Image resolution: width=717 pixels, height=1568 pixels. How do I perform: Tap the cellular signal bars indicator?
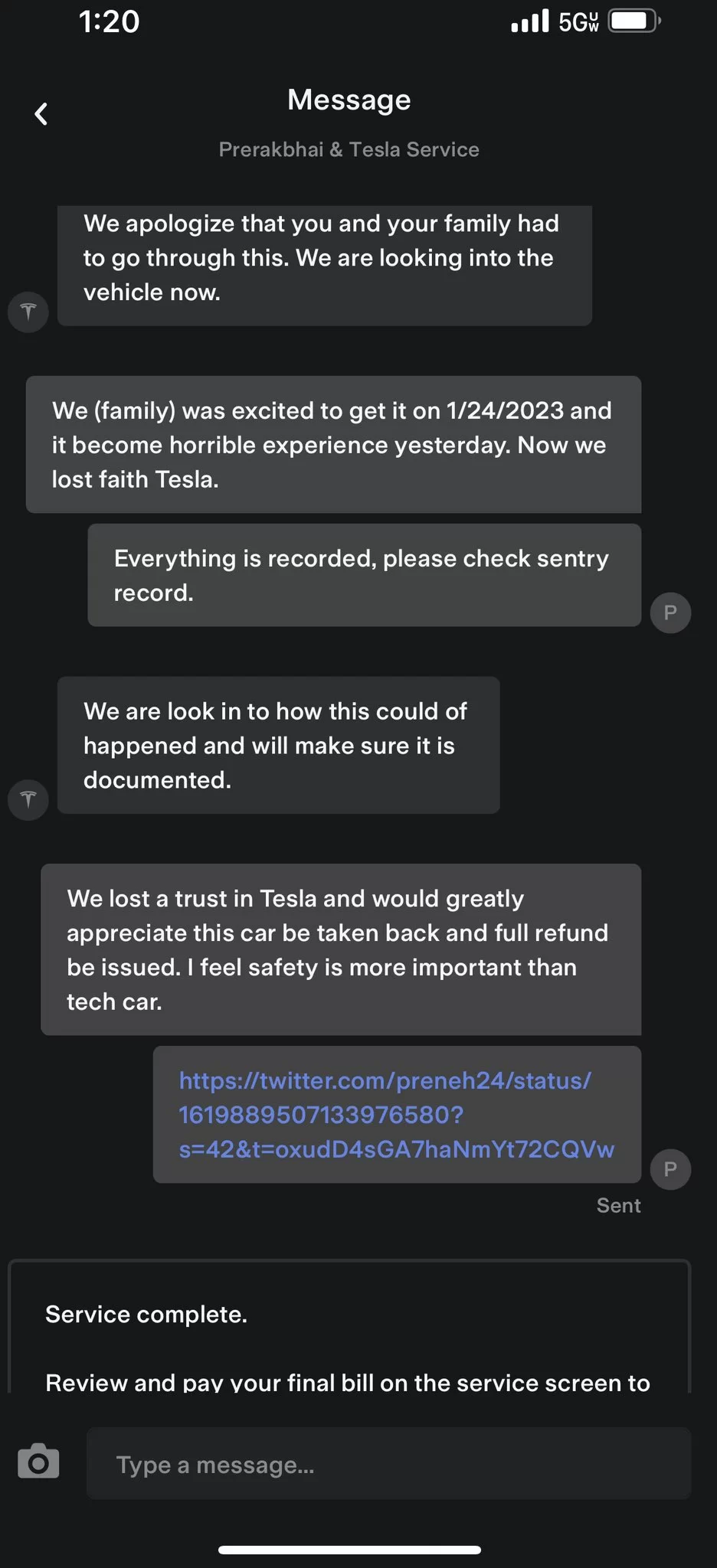[530, 21]
